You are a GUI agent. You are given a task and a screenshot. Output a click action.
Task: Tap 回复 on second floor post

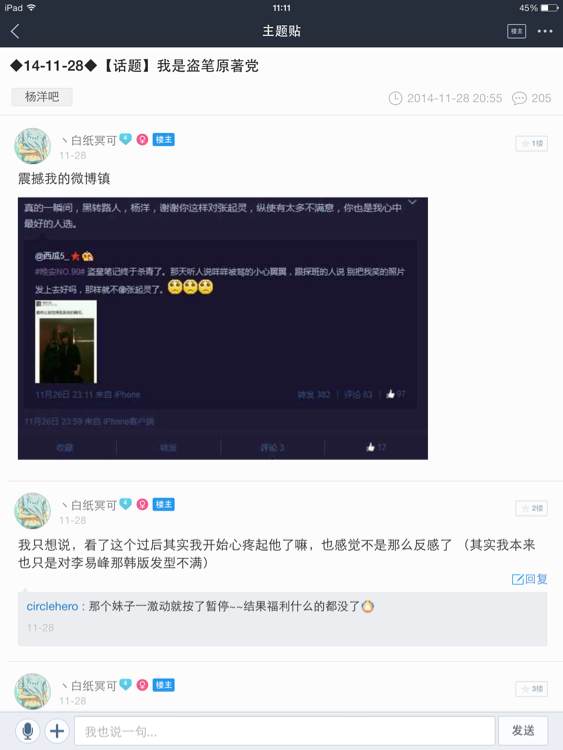pyautogui.click(x=530, y=579)
